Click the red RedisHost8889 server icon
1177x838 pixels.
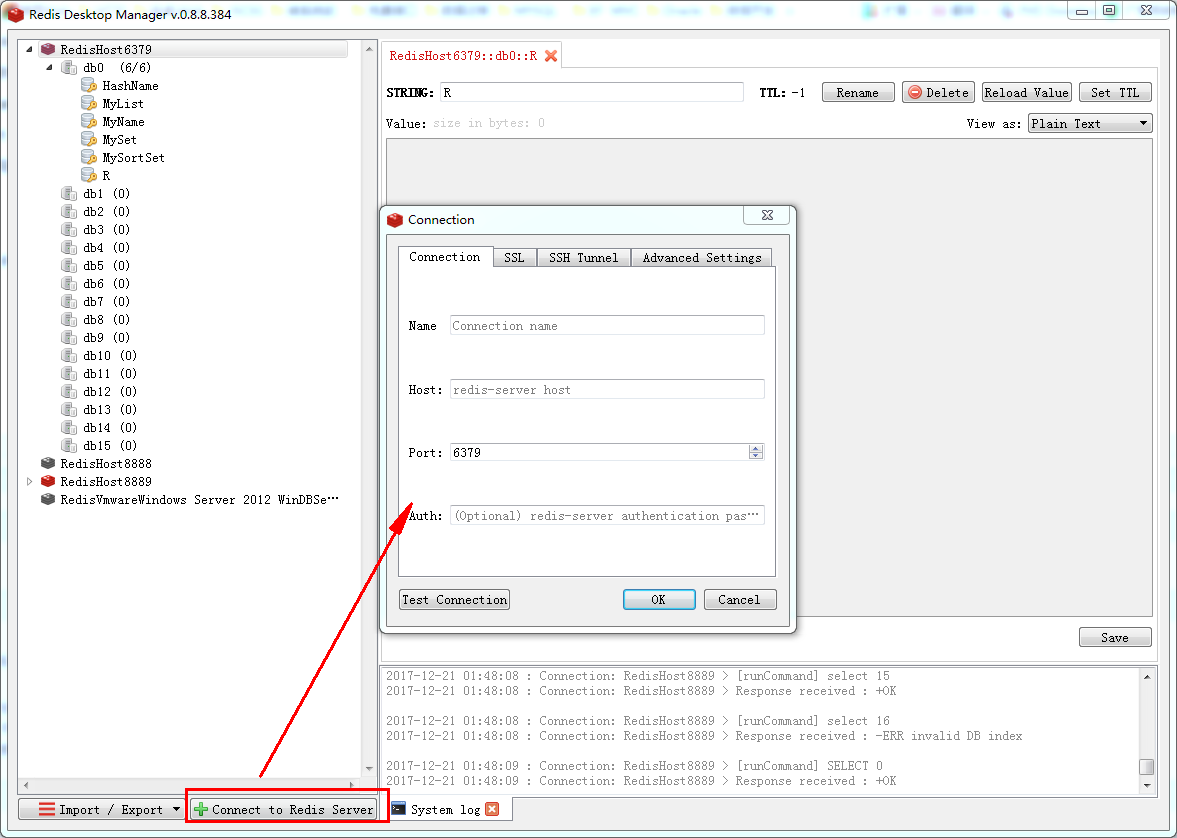point(48,481)
